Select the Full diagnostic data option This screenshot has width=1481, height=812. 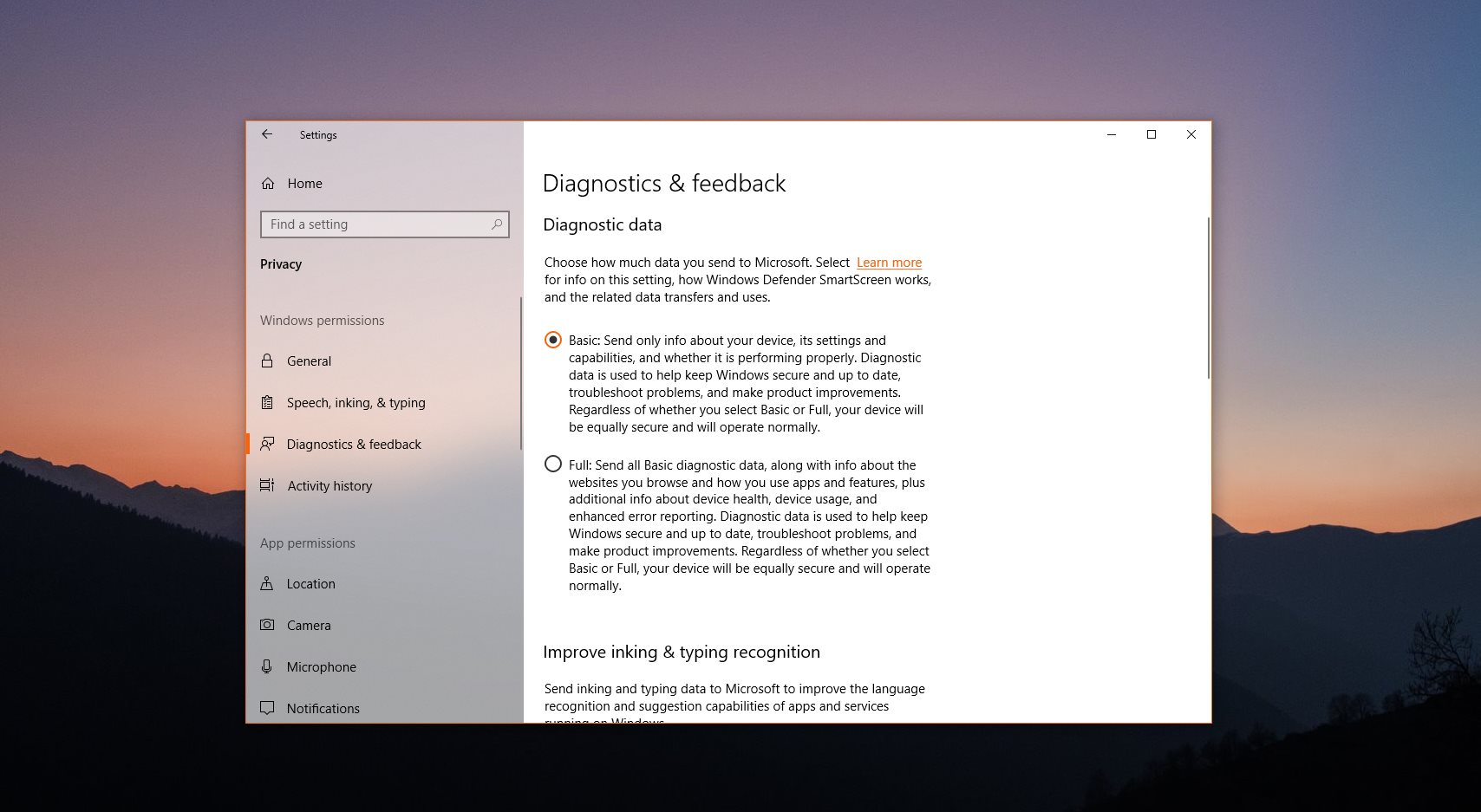(x=553, y=464)
